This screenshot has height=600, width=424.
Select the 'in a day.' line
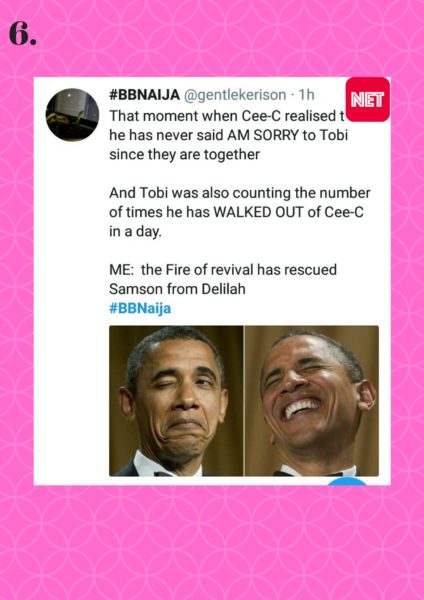[135, 232]
